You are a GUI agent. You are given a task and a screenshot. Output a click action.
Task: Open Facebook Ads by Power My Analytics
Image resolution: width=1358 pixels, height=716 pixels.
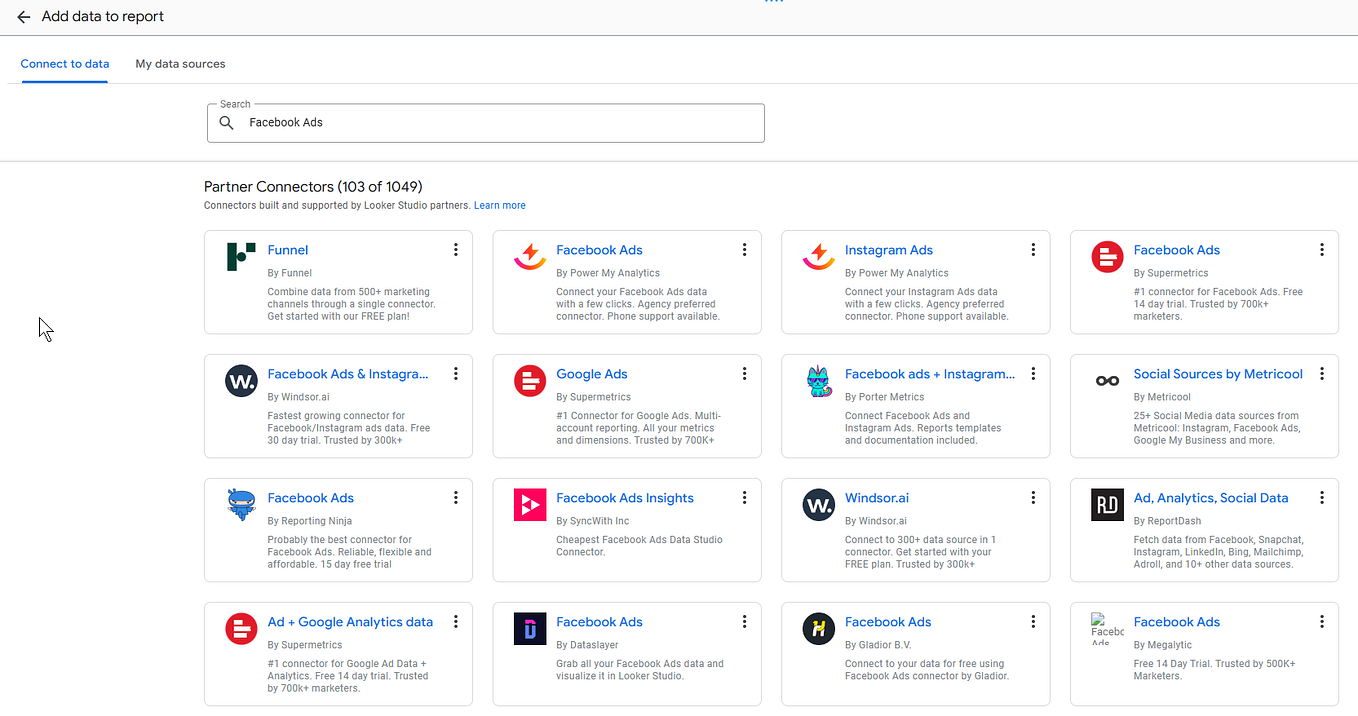point(599,249)
